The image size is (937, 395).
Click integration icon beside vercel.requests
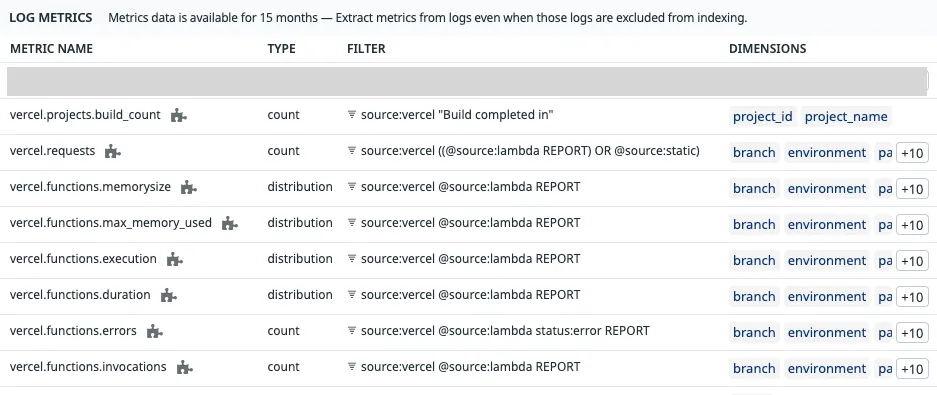(x=113, y=151)
